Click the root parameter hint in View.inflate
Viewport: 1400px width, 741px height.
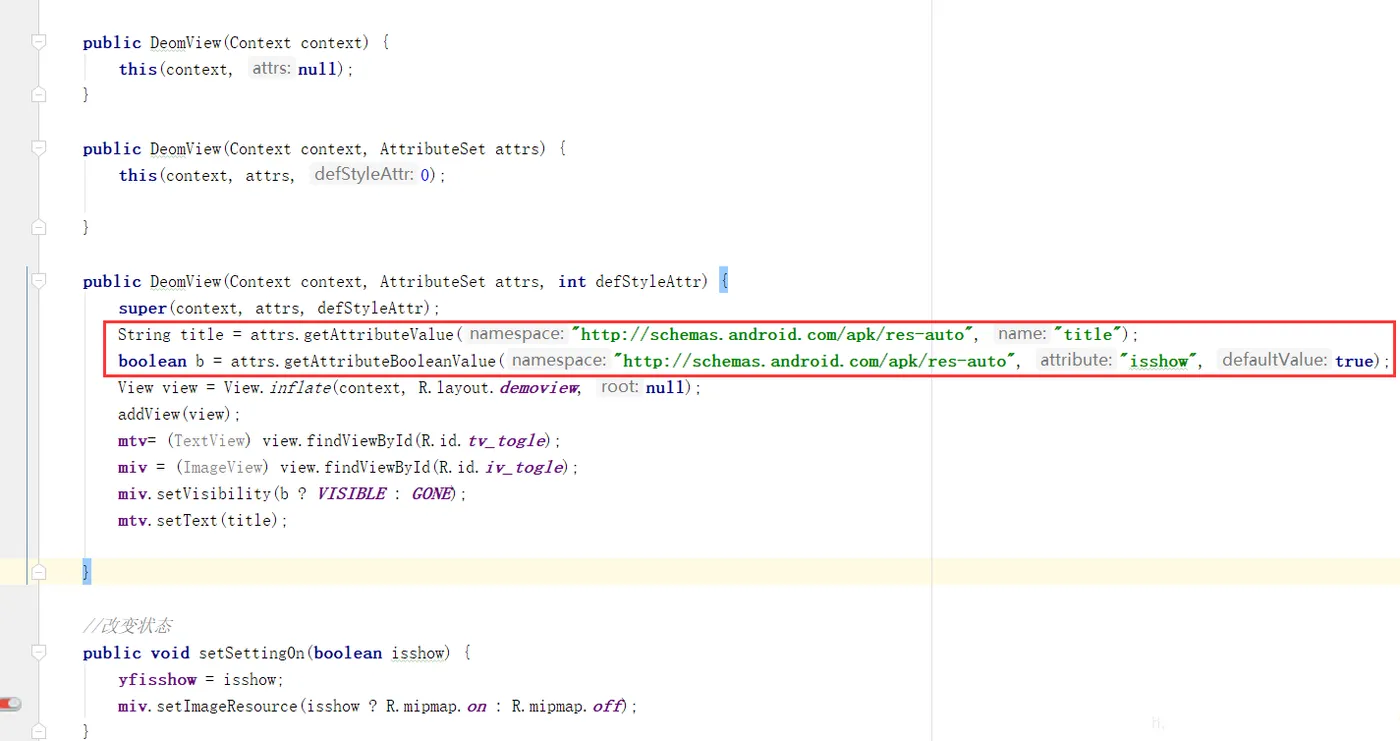(619, 387)
